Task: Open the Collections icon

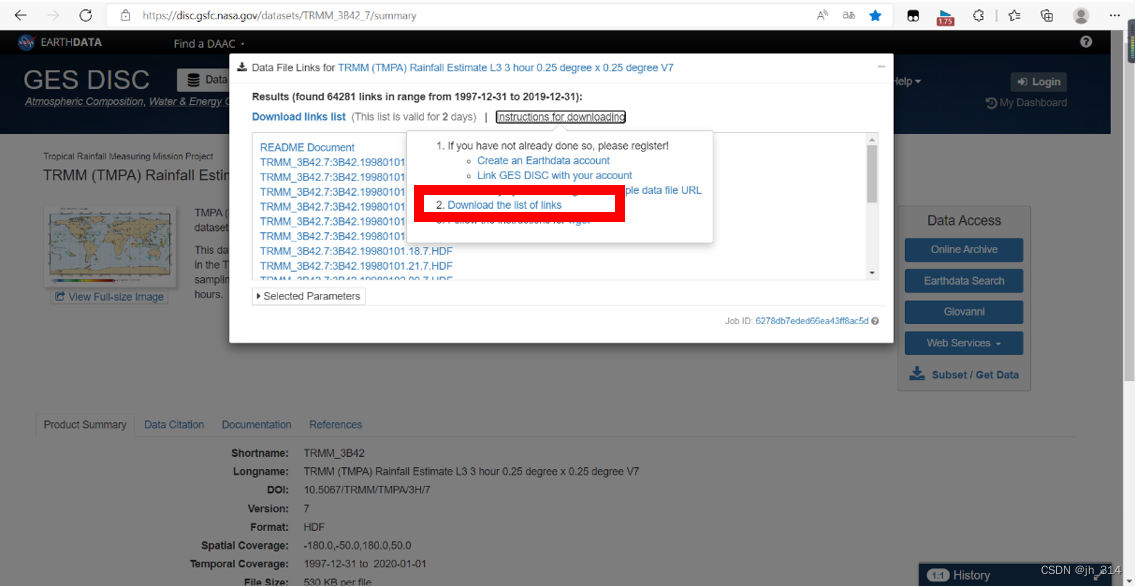Action: 1047,15
